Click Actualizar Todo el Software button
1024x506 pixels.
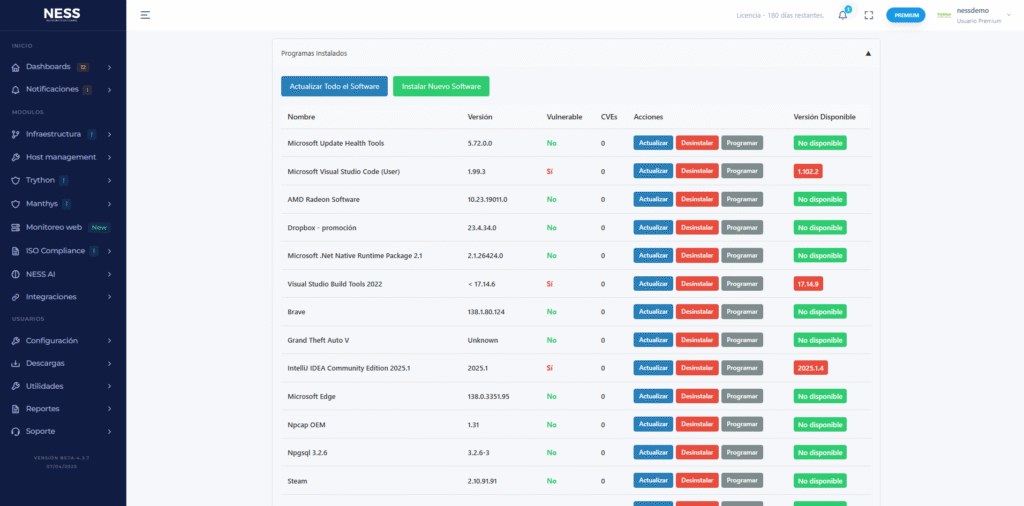[x=334, y=86]
